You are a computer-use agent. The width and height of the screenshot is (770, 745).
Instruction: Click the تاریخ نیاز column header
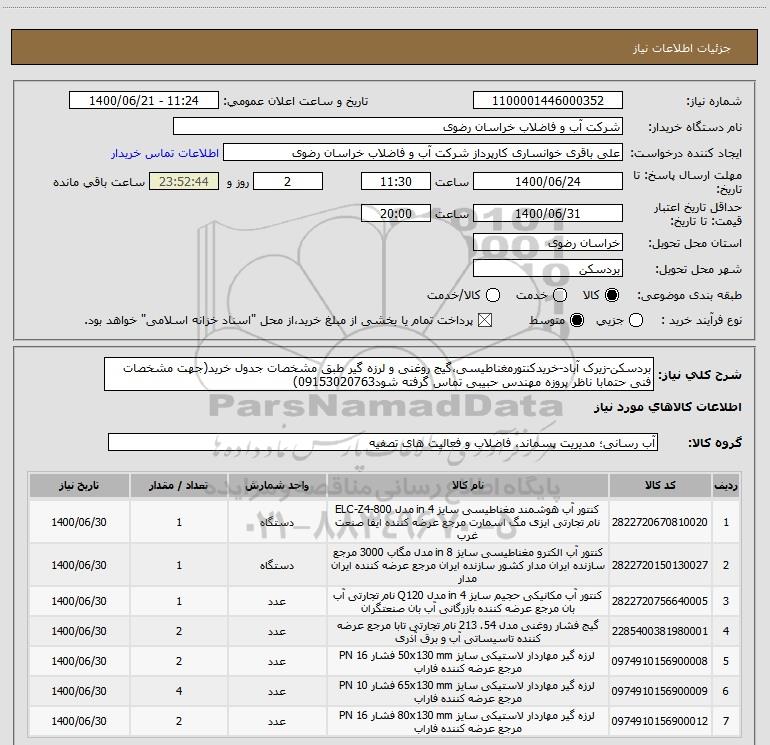79,486
